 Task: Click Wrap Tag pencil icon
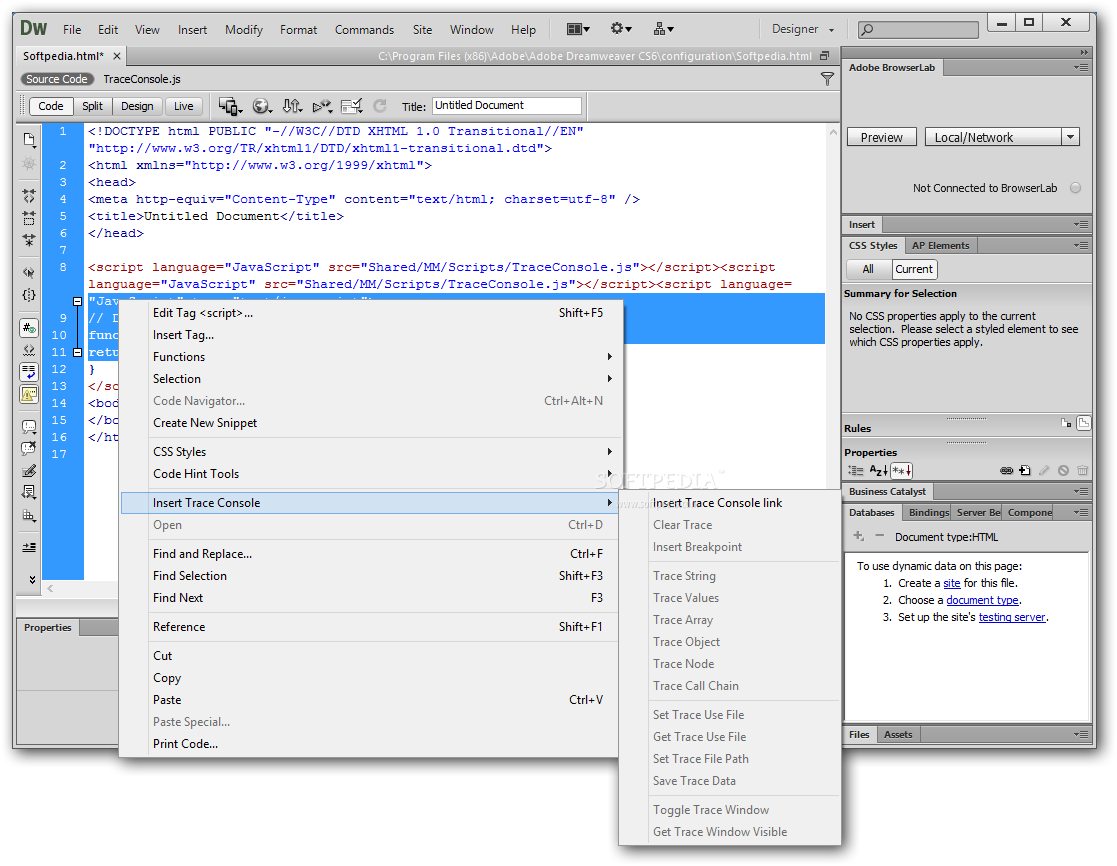[28, 471]
